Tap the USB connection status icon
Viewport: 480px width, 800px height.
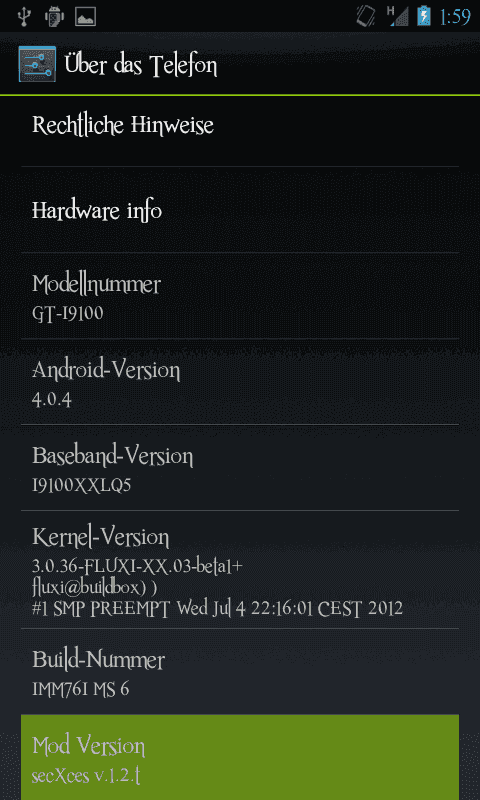23,16
